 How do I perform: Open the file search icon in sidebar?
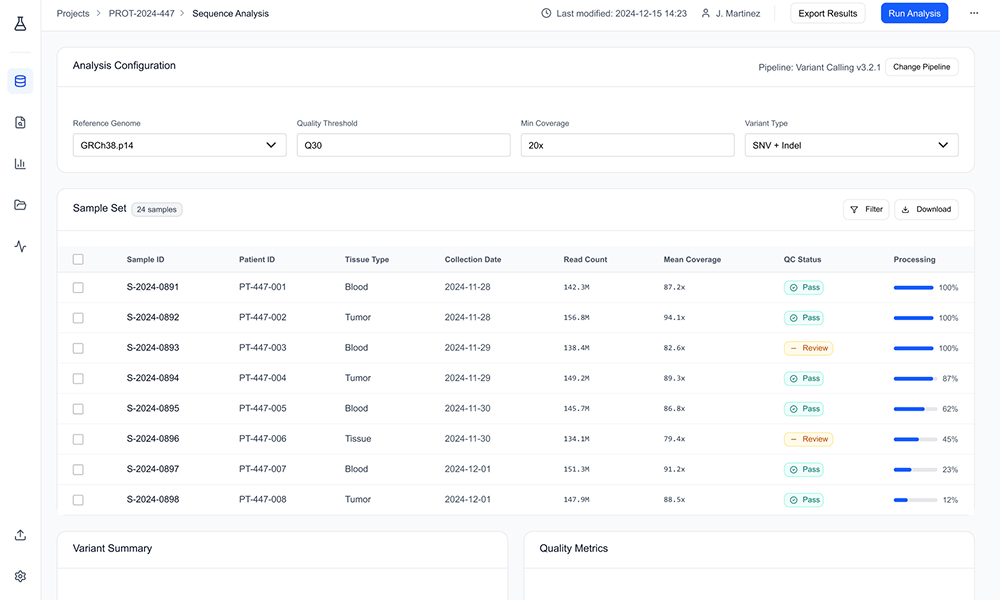20,123
